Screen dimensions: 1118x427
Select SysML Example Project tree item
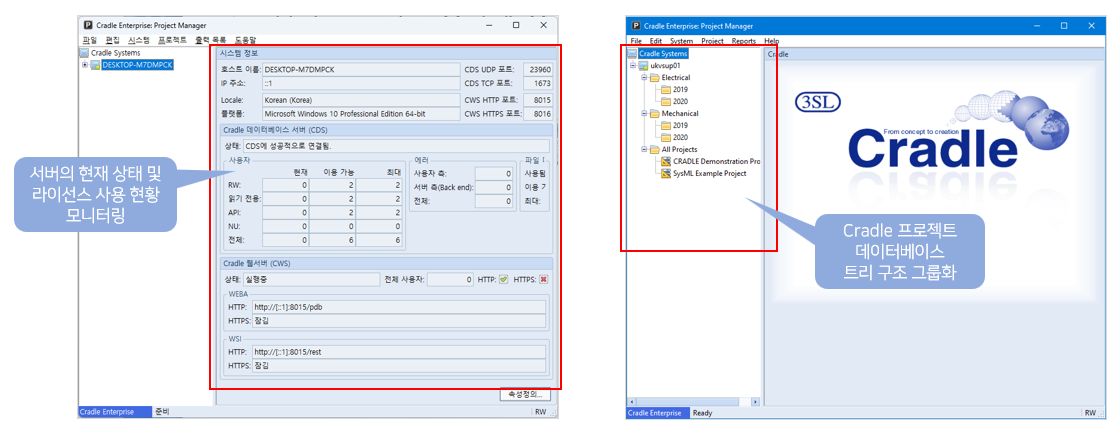tap(709, 173)
